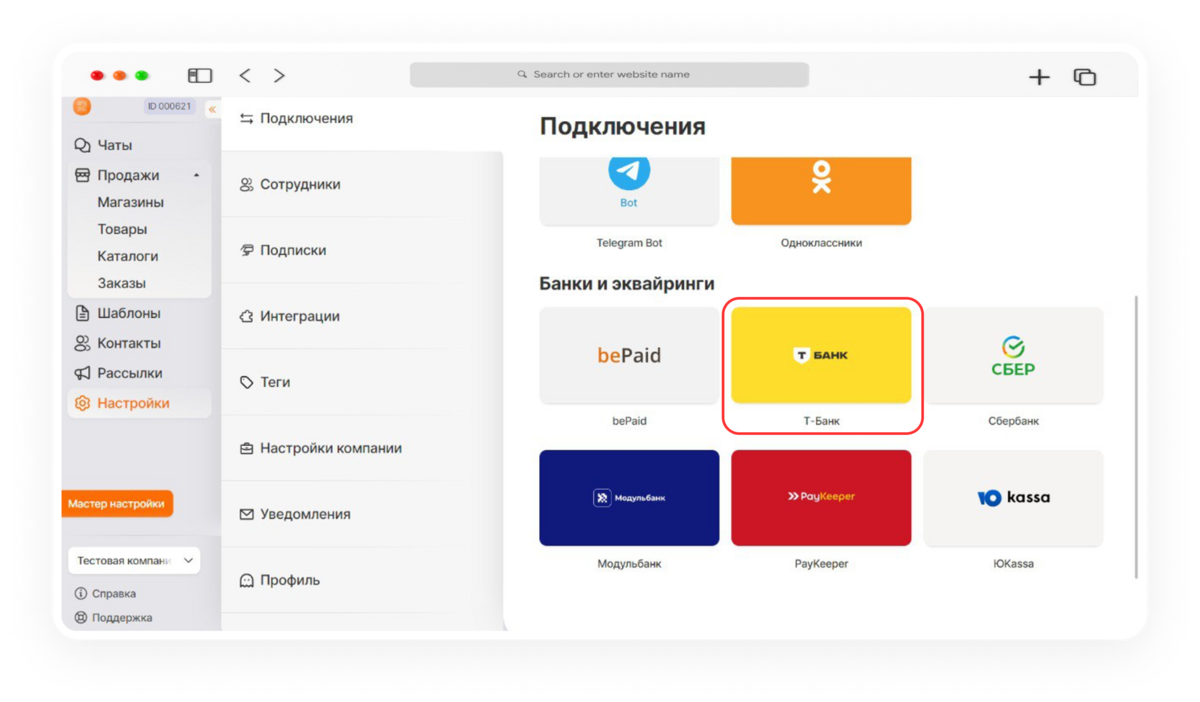
Task: Select the bePaid acquiring card
Action: coord(629,355)
